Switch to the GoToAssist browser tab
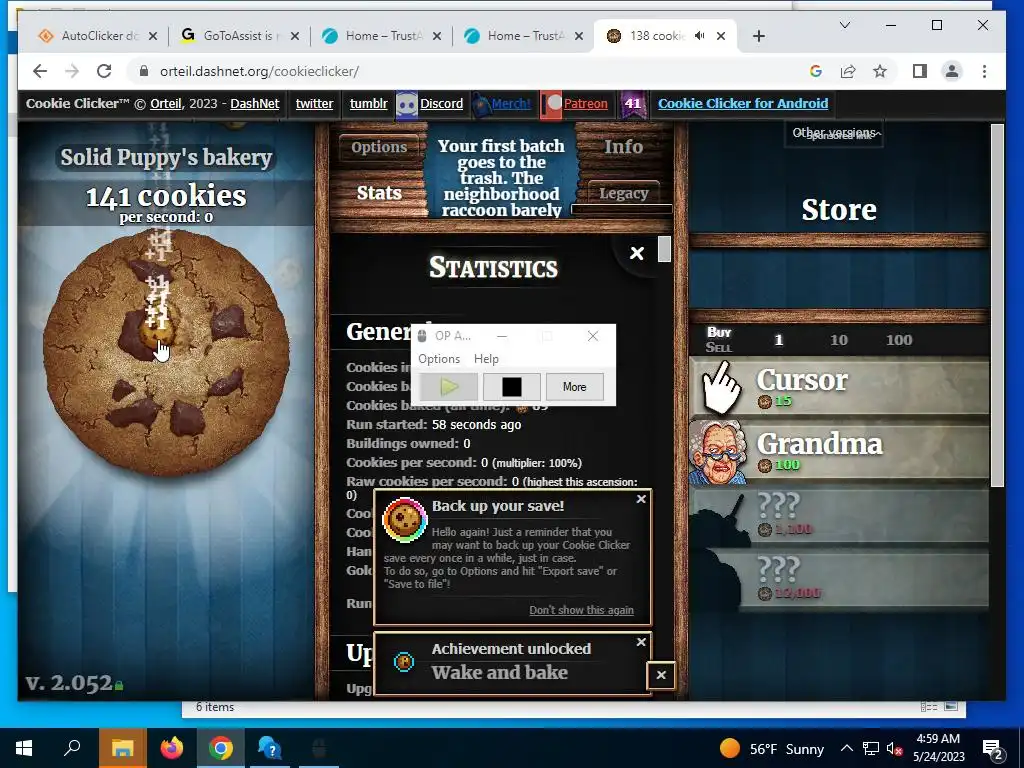 point(240,36)
